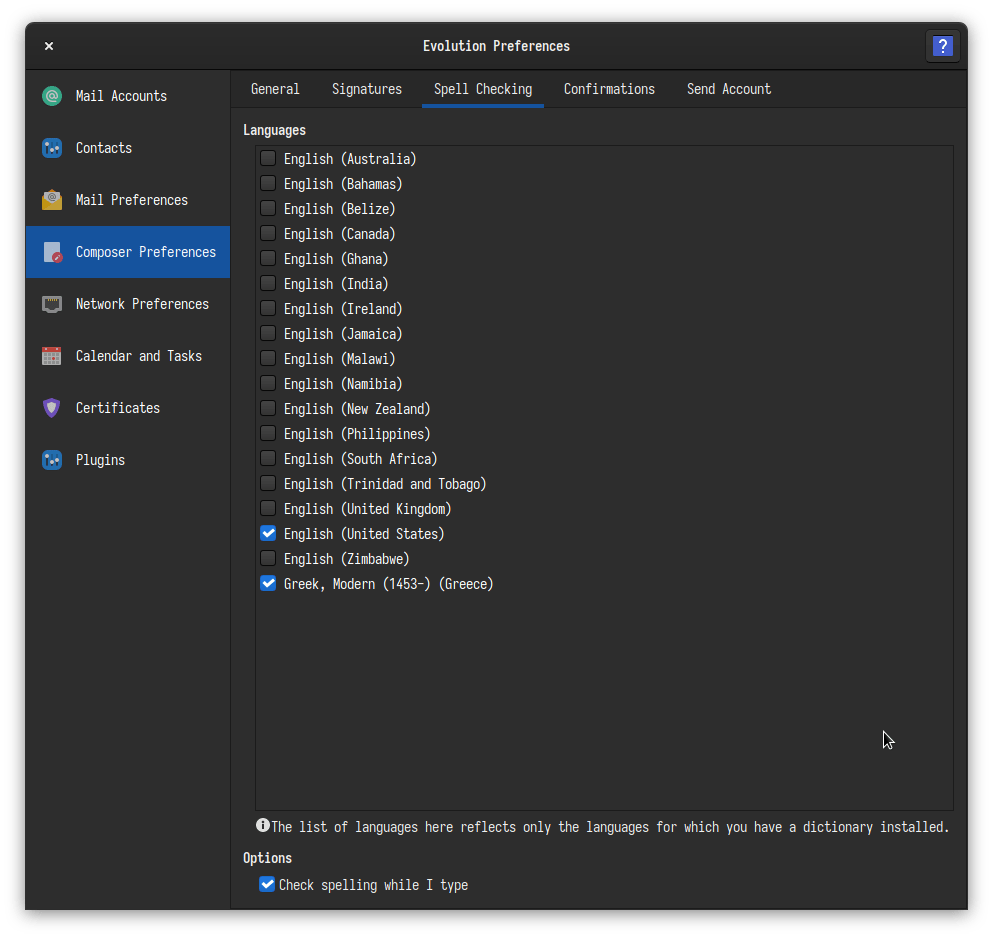Click the Network Preferences icon

[52, 304]
